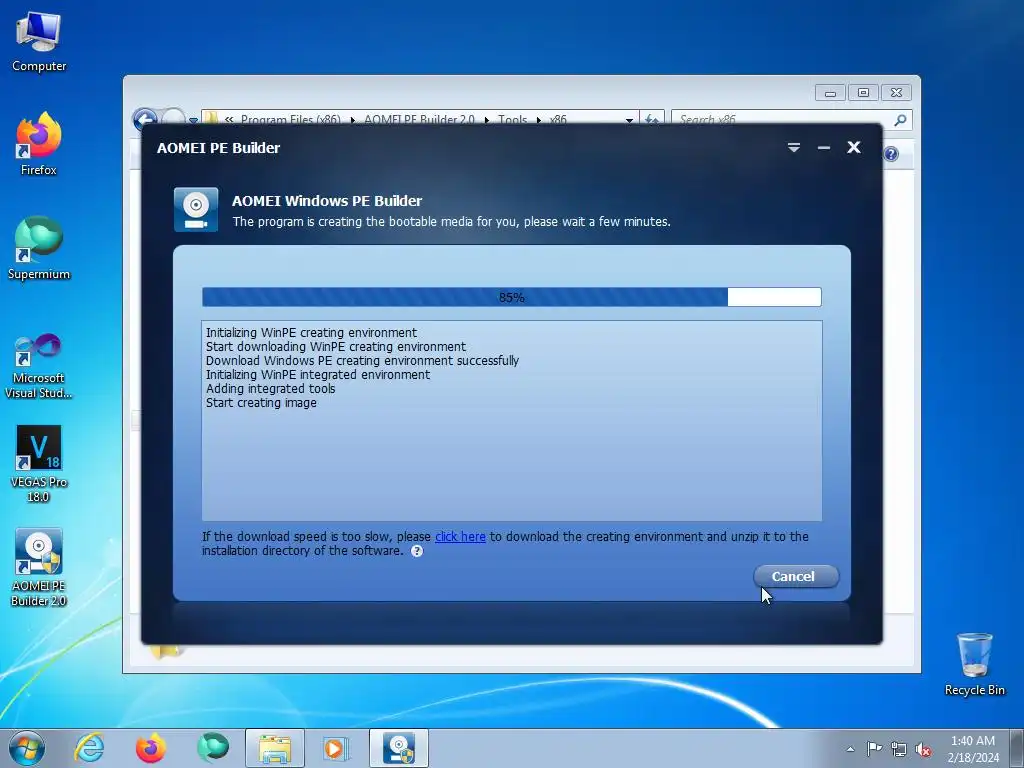Screen dimensions: 1024x768
Task: Open the Supermium desktop shortcut
Action: (x=39, y=248)
